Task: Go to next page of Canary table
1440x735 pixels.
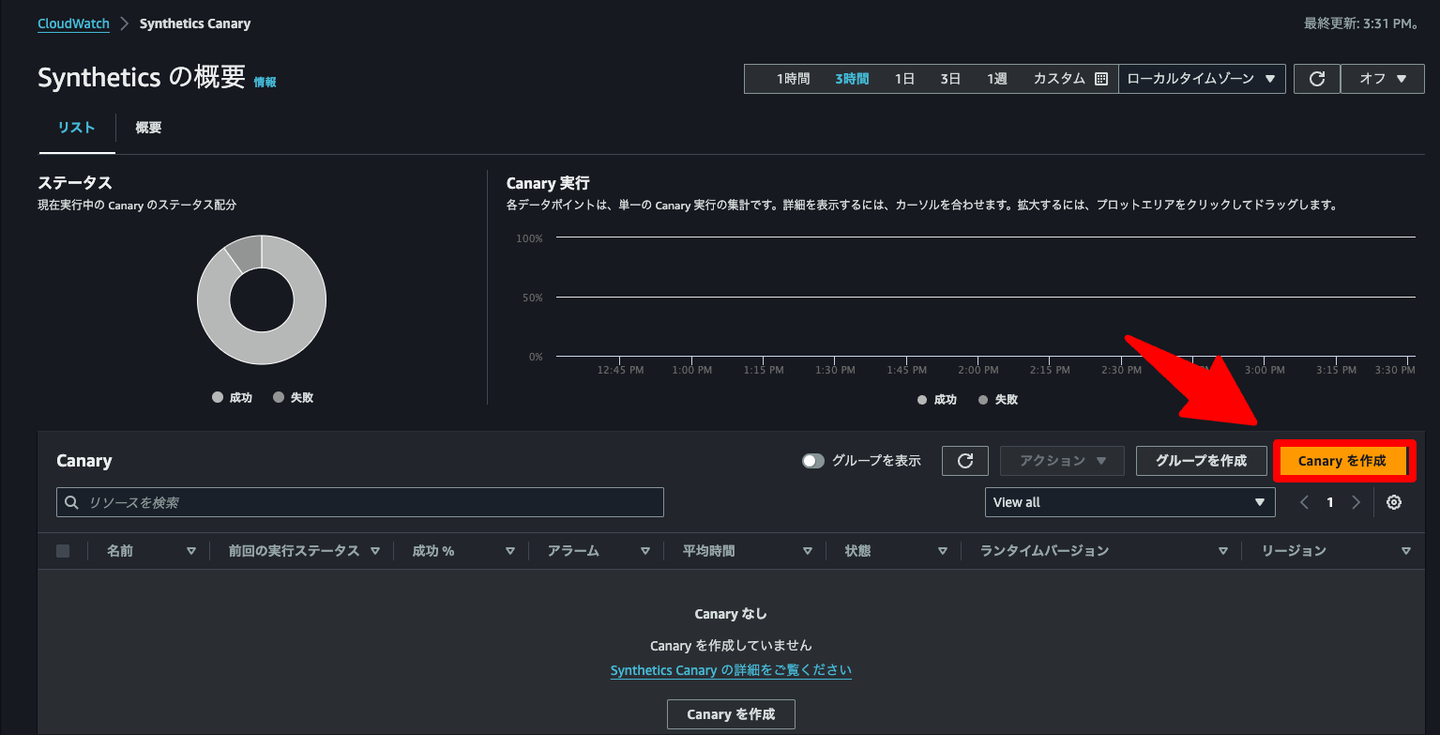Action: 1356,503
